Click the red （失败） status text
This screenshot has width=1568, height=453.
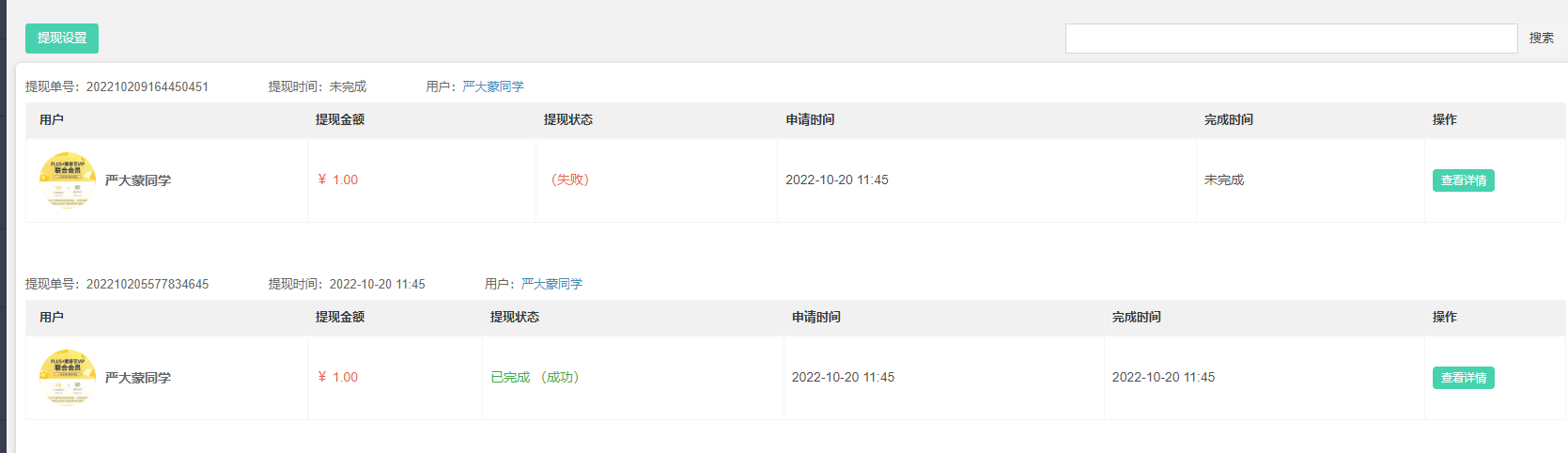569,180
